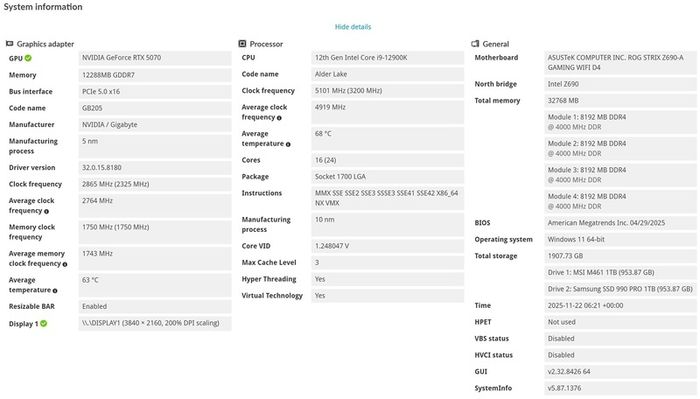Click the Graphics adapter section icon

click(9, 44)
